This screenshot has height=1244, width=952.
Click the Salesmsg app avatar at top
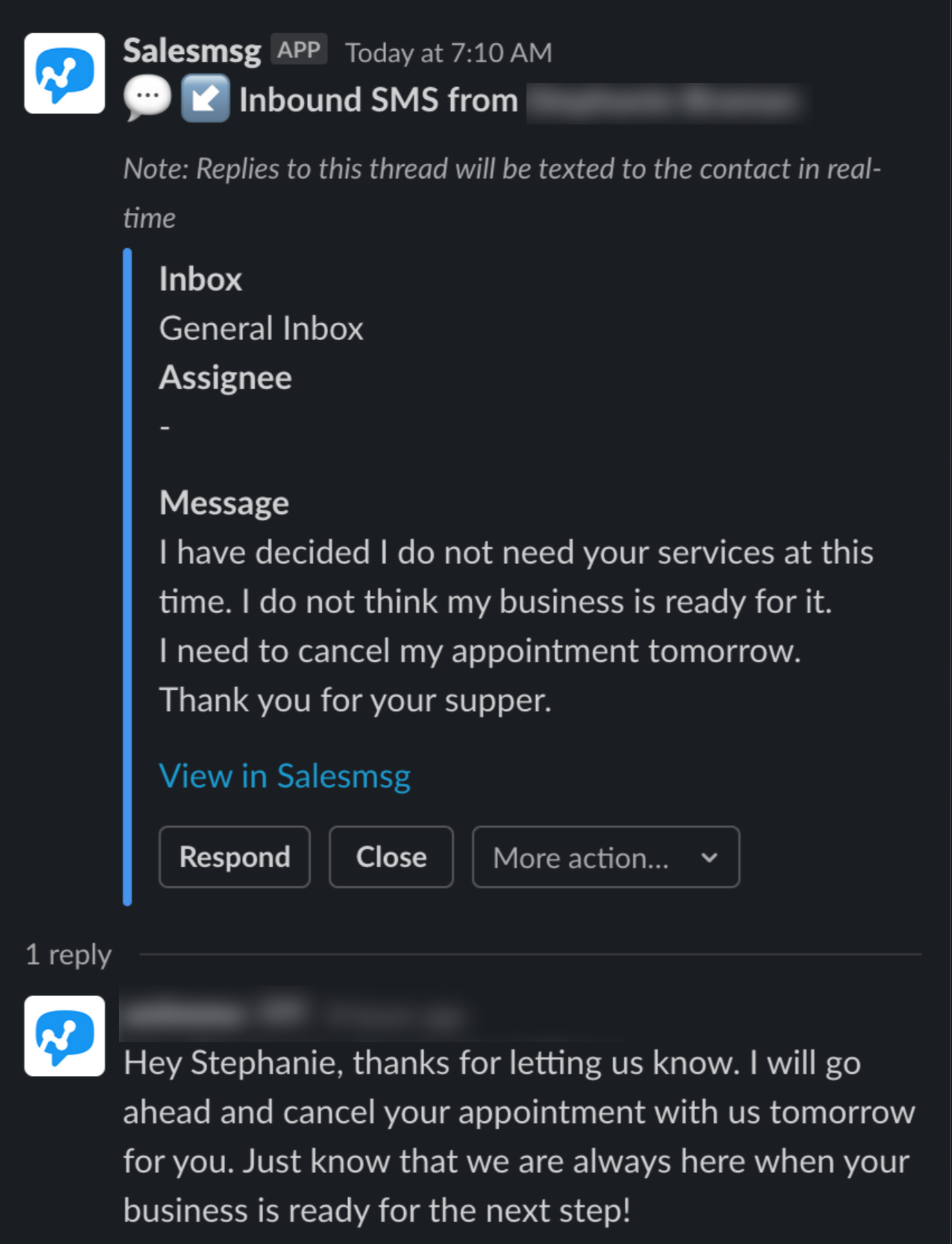tap(64, 73)
